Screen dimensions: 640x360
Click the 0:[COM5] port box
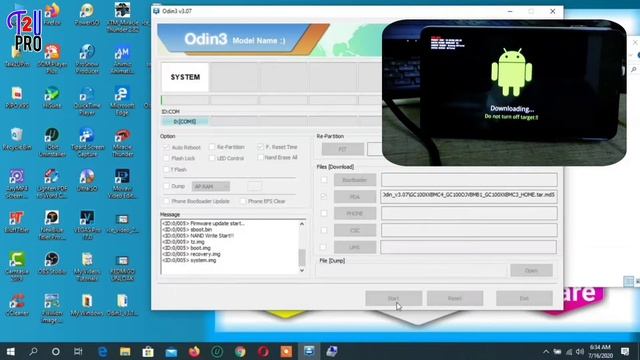[185, 122]
